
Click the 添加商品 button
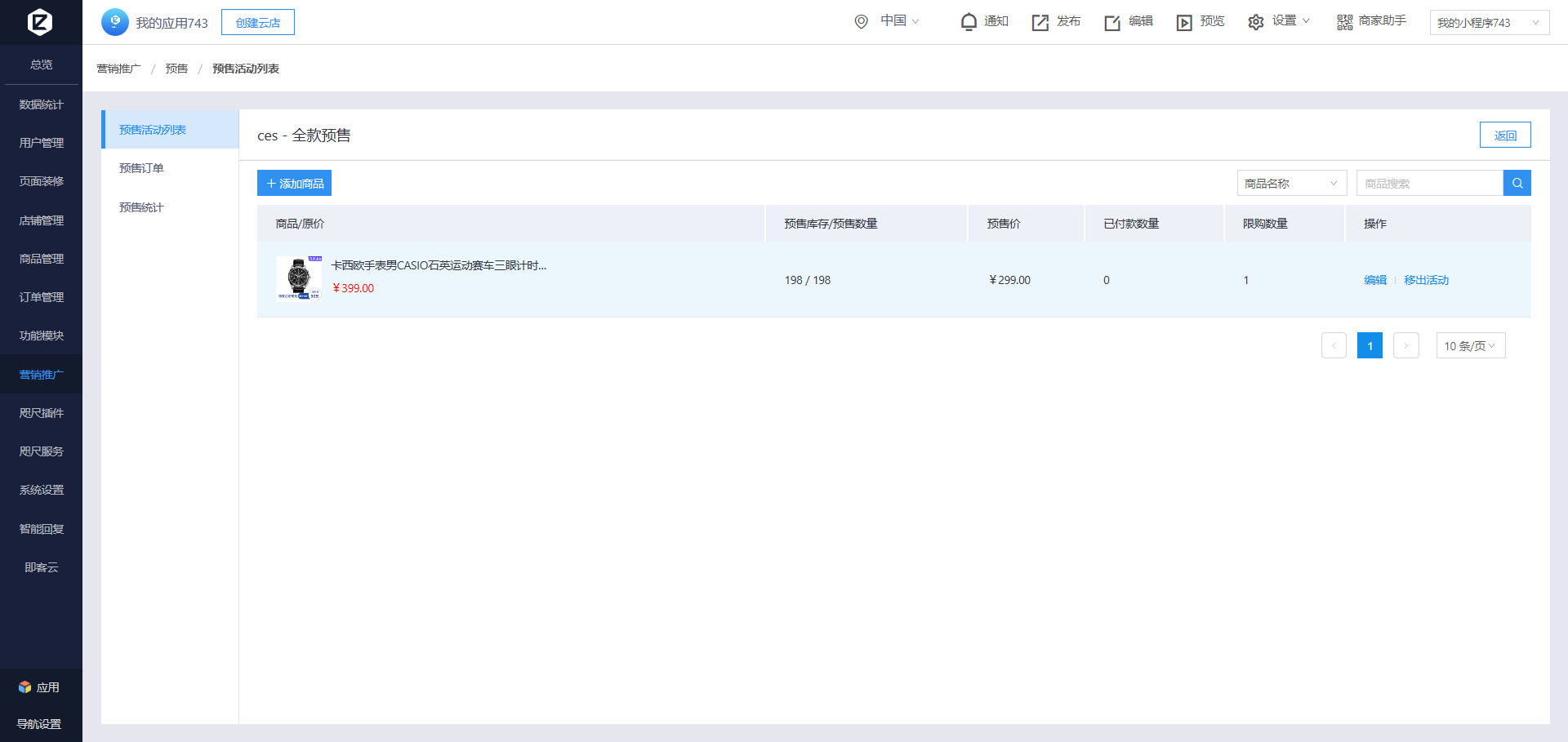(x=294, y=183)
